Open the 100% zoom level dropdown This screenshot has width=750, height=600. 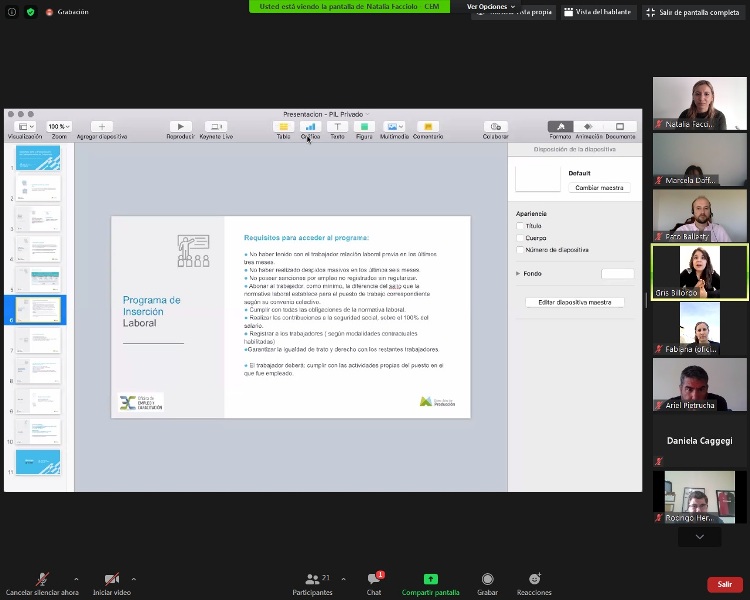coord(58,127)
